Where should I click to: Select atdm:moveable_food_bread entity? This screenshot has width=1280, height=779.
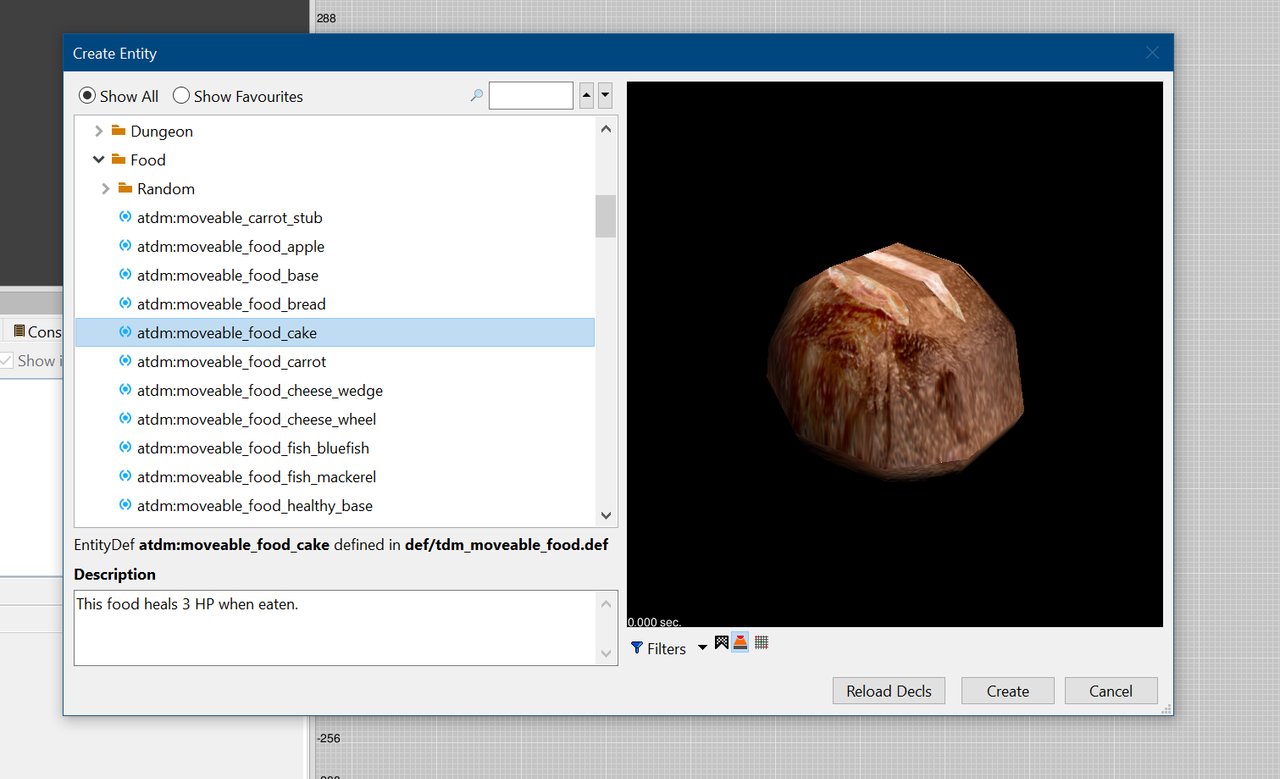pyautogui.click(x=335, y=304)
